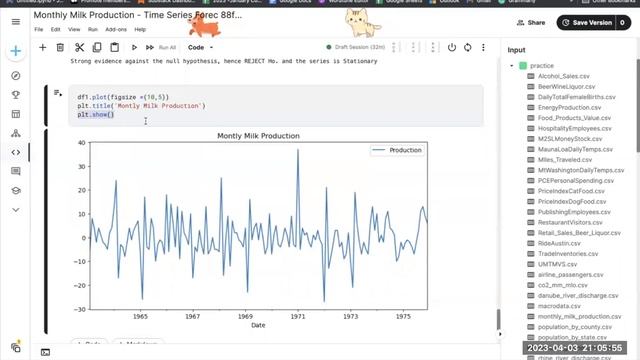The image size is (640, 360).
Task: Click inside the df1.plot code cell
Action: tap(276, 106)
